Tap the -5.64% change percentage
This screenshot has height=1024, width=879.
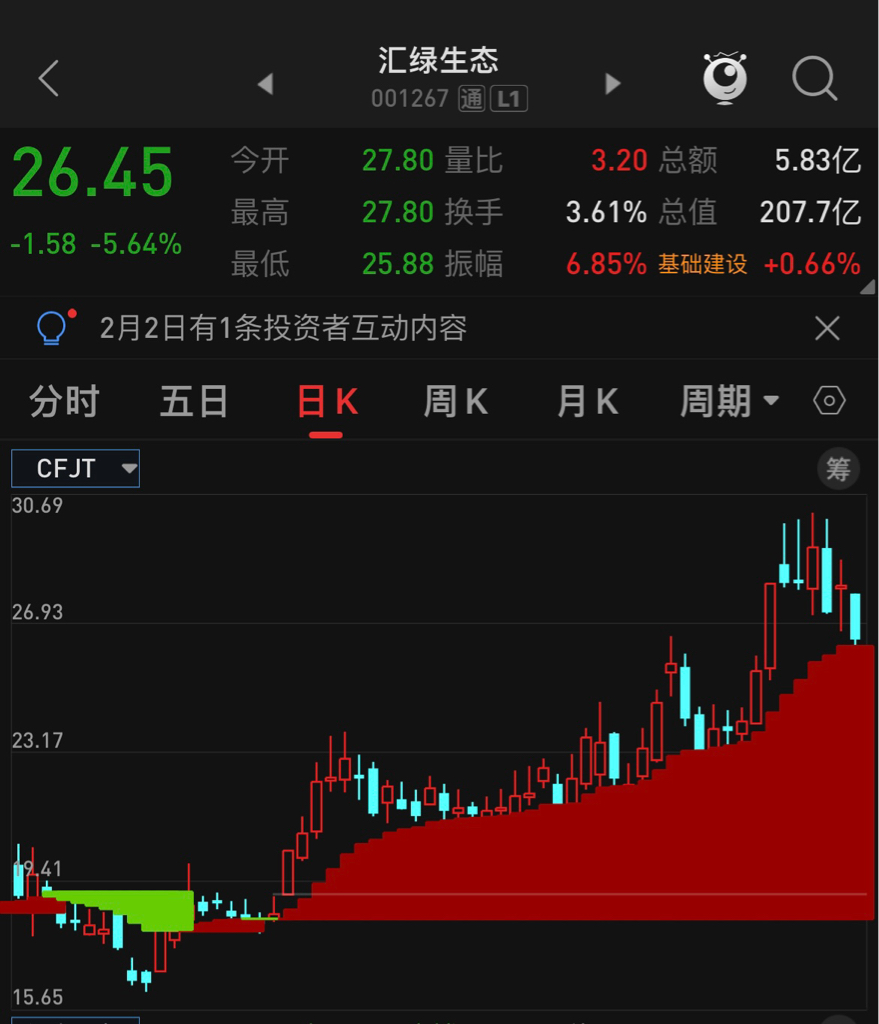click(136, 244)
